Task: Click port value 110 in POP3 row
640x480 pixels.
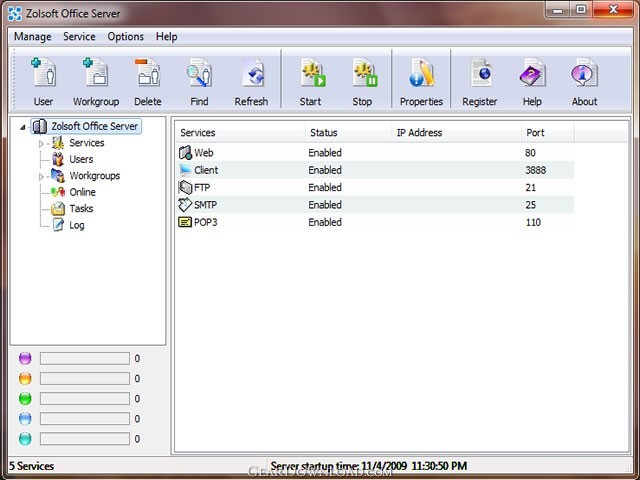Action: click(x=533, y=222)
